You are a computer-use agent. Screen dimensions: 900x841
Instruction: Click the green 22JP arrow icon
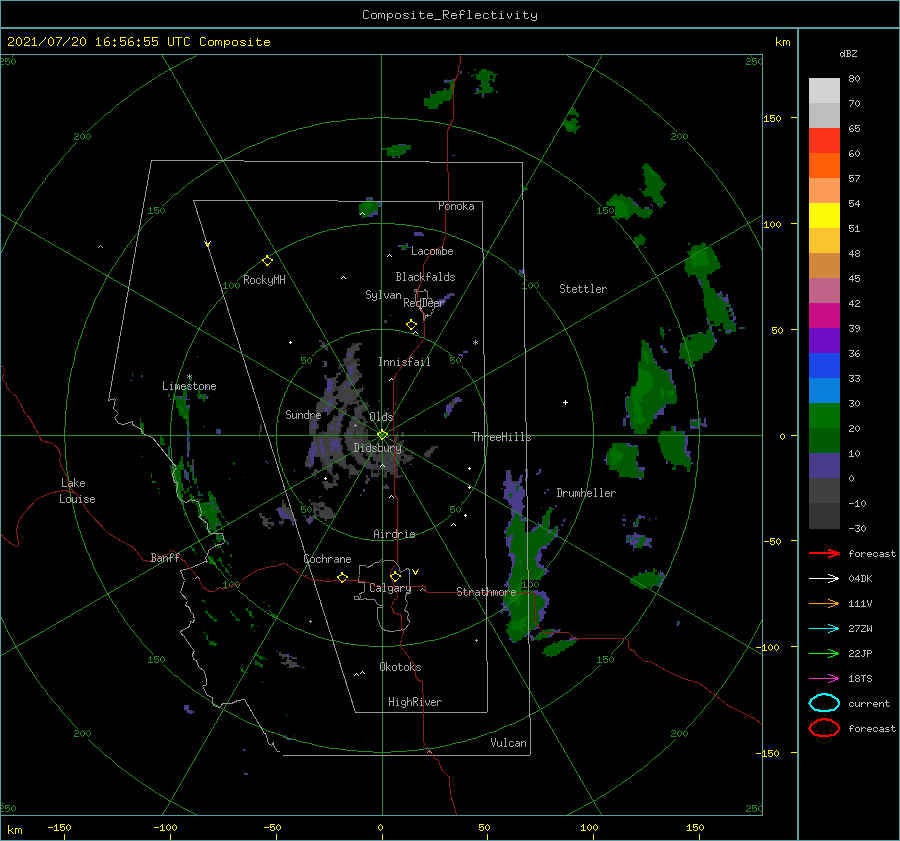pyautogui.click(x=824, y=653)
